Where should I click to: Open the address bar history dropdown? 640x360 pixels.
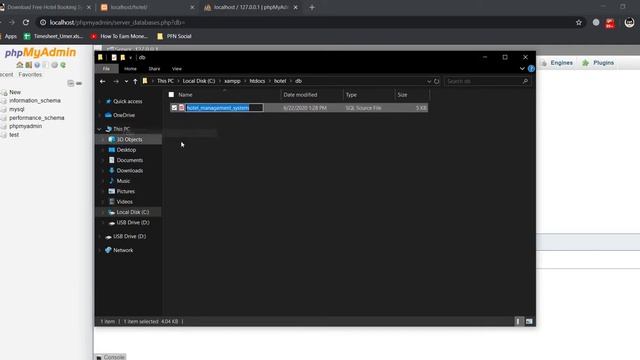click(x=429, y=81)
